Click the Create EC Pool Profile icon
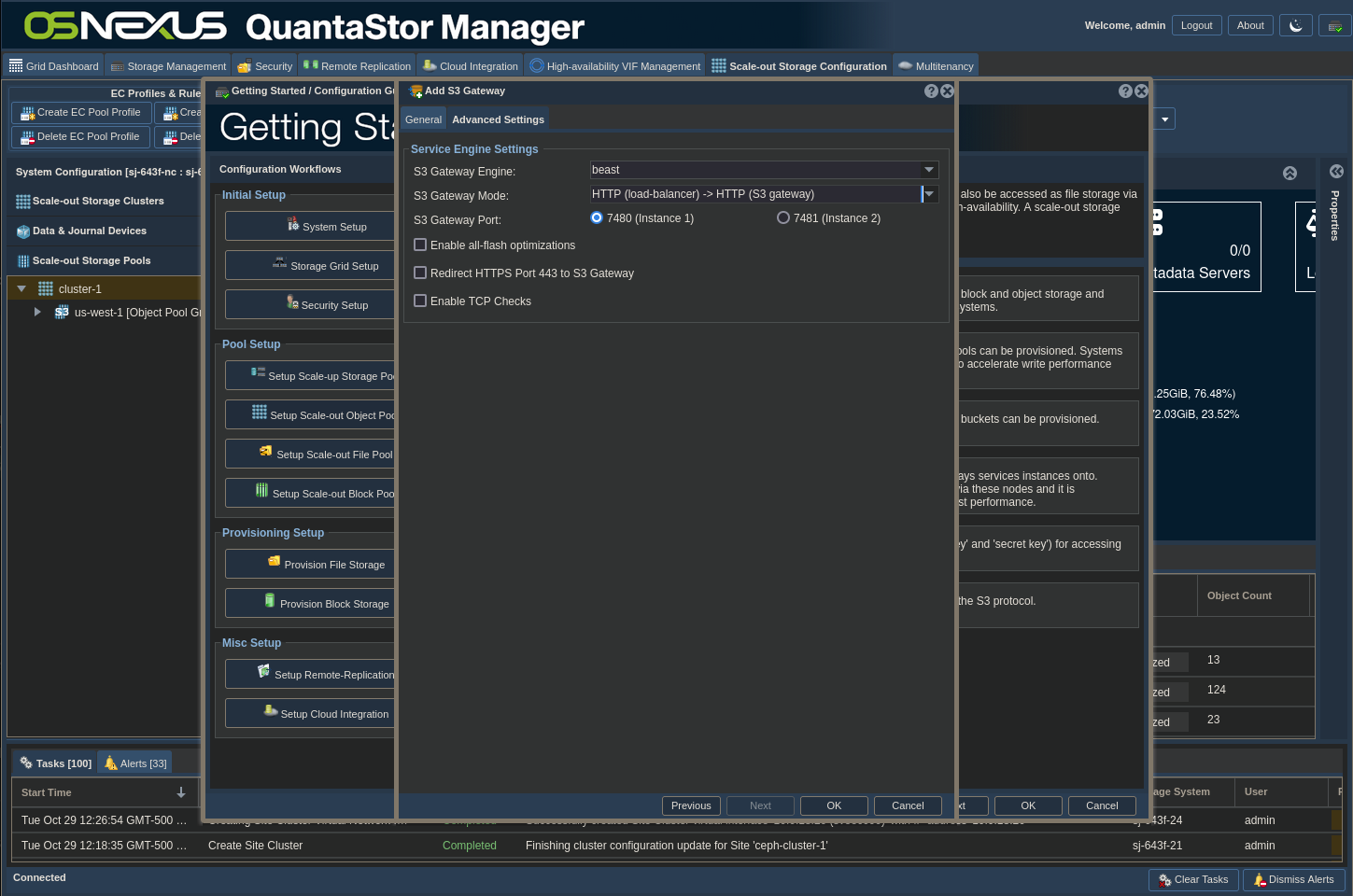The width and height of the screenshot is (1353, 896). pos(27,113)
